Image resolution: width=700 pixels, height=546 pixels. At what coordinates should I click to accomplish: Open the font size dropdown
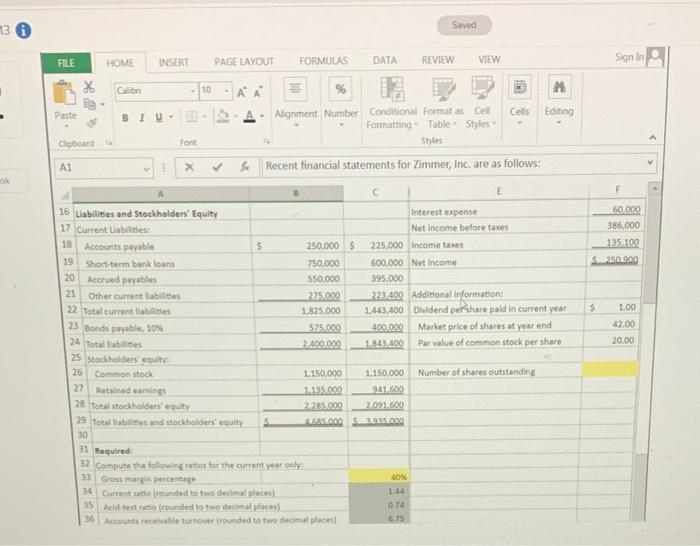227,91
